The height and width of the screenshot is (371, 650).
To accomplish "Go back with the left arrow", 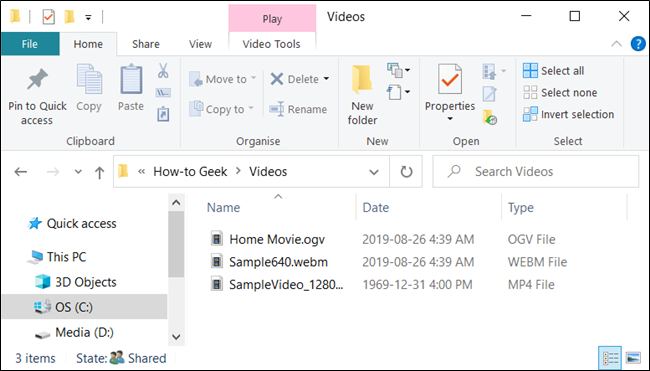I will coord(20,172).
